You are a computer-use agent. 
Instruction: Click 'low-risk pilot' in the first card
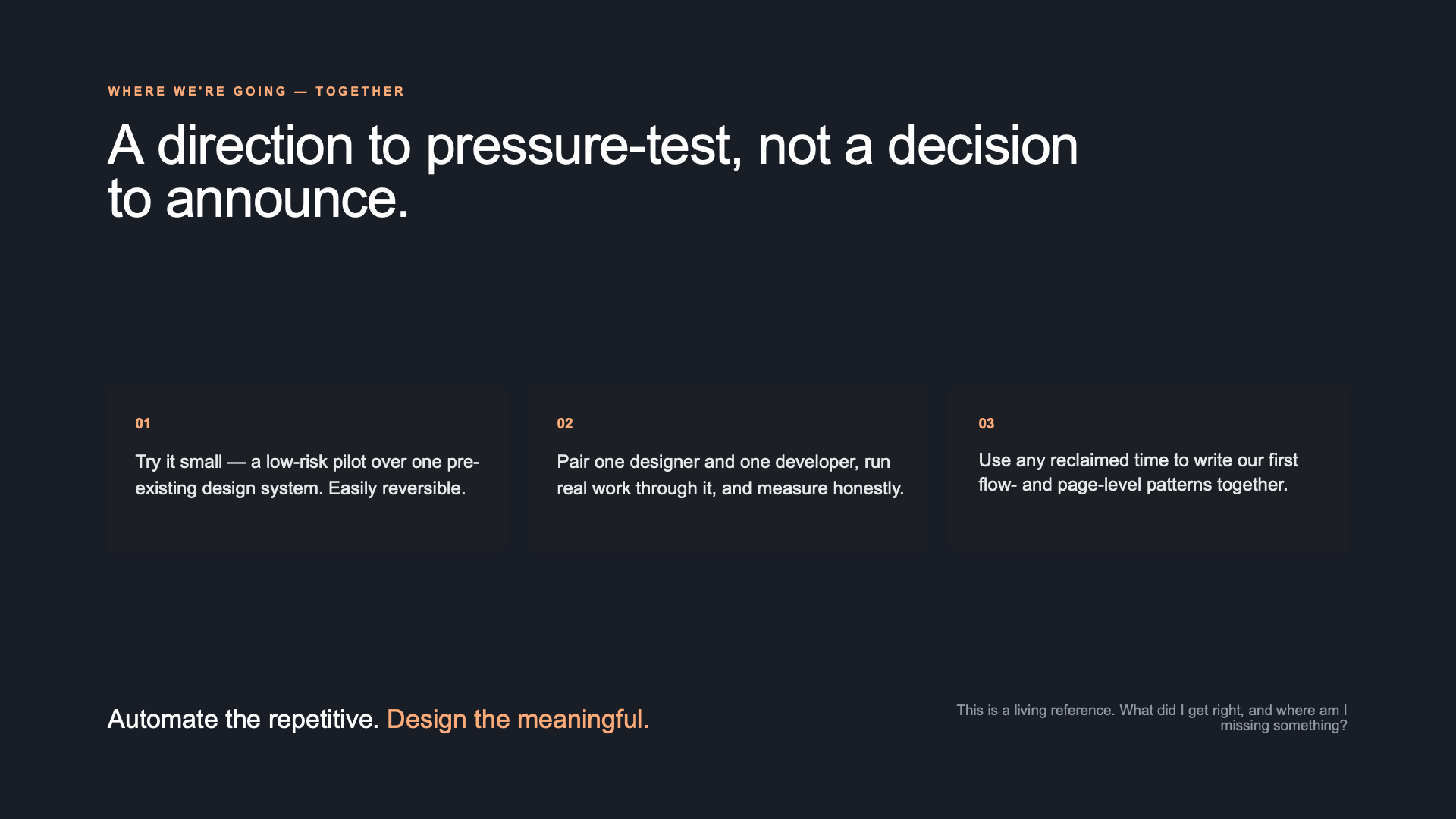tap(315, 462)
